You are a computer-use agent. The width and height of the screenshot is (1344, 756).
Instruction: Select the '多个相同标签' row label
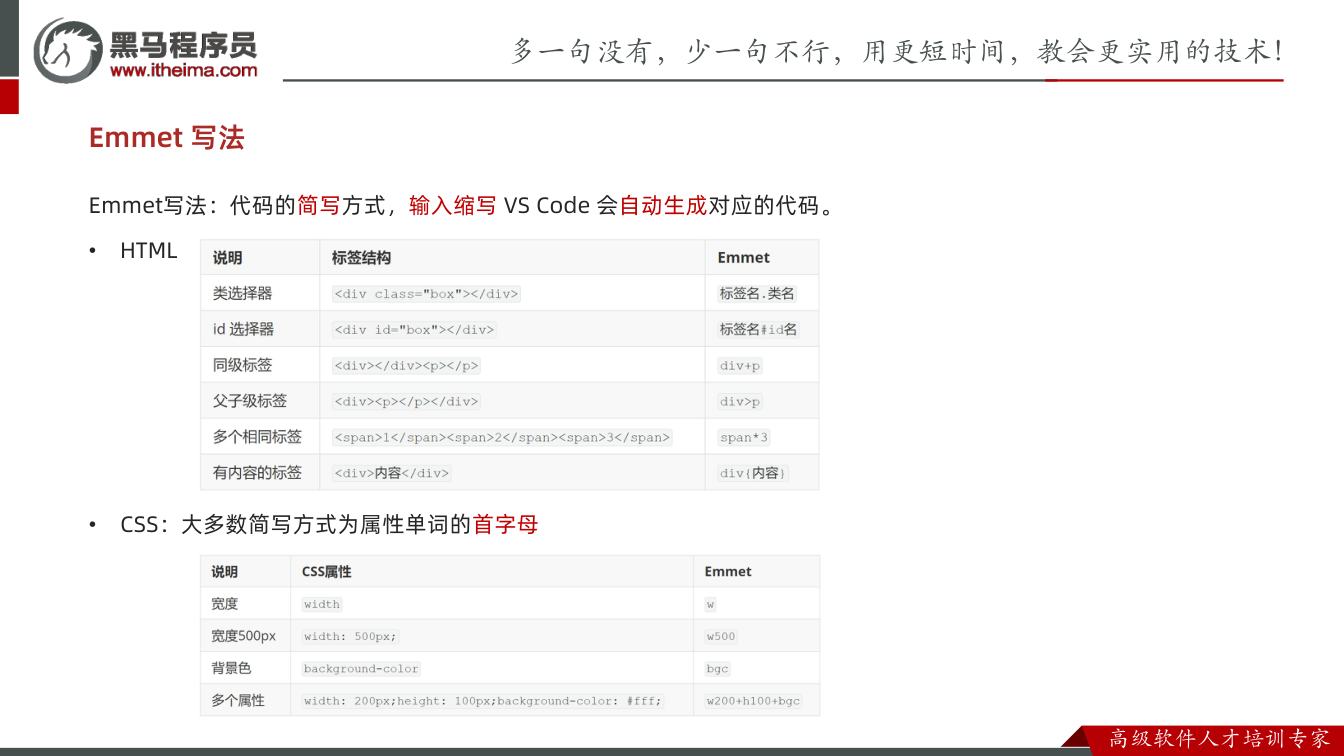tap(257, 437)
